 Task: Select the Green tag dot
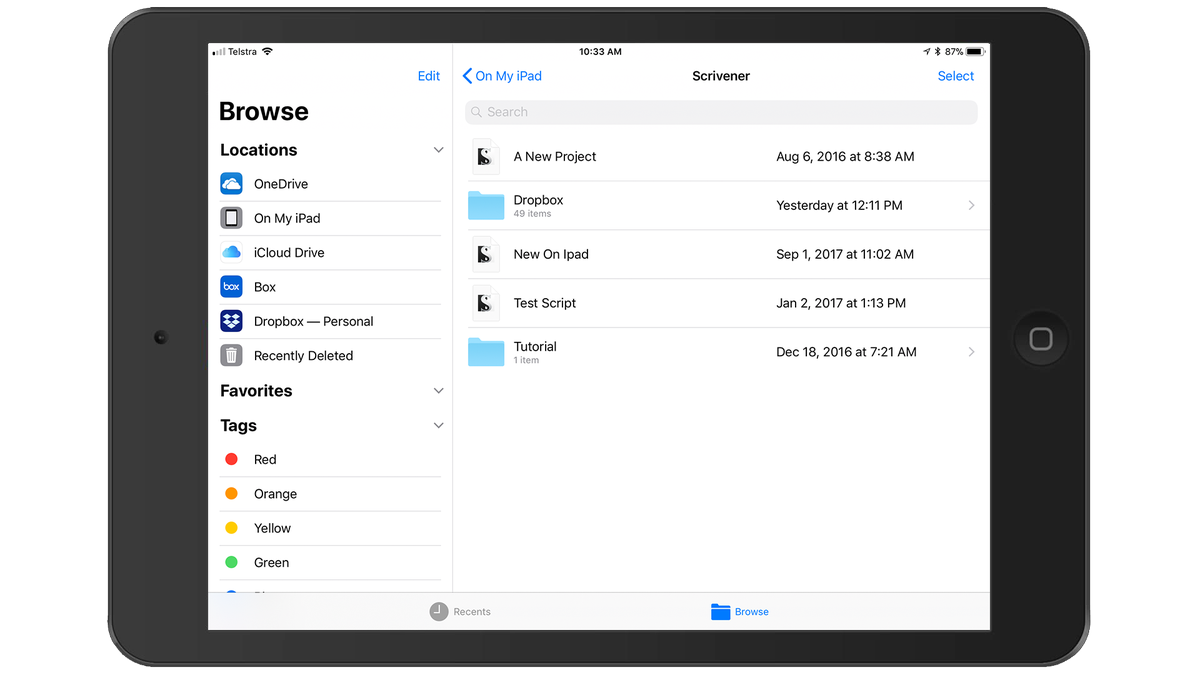coord(231,563)
